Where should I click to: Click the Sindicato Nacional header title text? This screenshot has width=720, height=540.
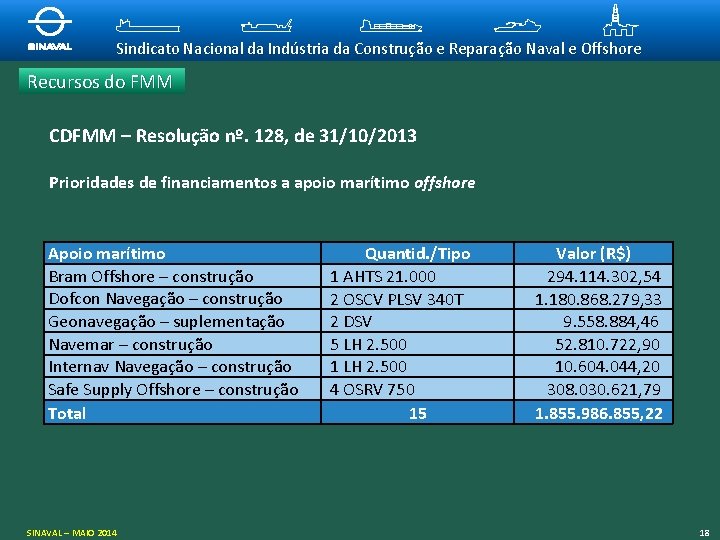378,49
